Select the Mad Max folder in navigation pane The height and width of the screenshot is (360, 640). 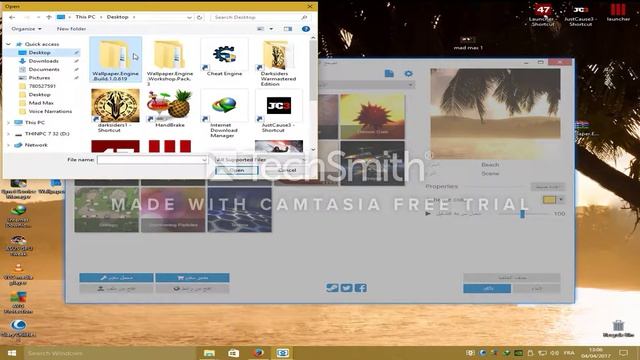coord(41,103)
